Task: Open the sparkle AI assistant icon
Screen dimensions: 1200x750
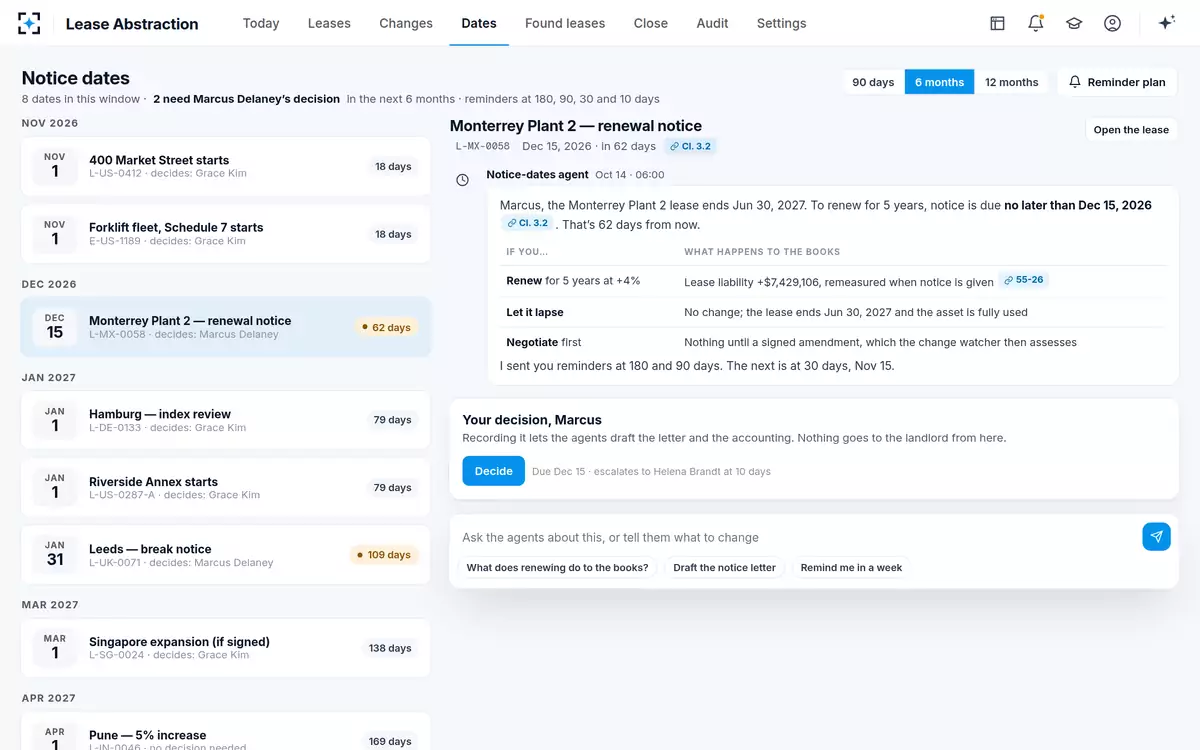Action: tap(1166, 23)
